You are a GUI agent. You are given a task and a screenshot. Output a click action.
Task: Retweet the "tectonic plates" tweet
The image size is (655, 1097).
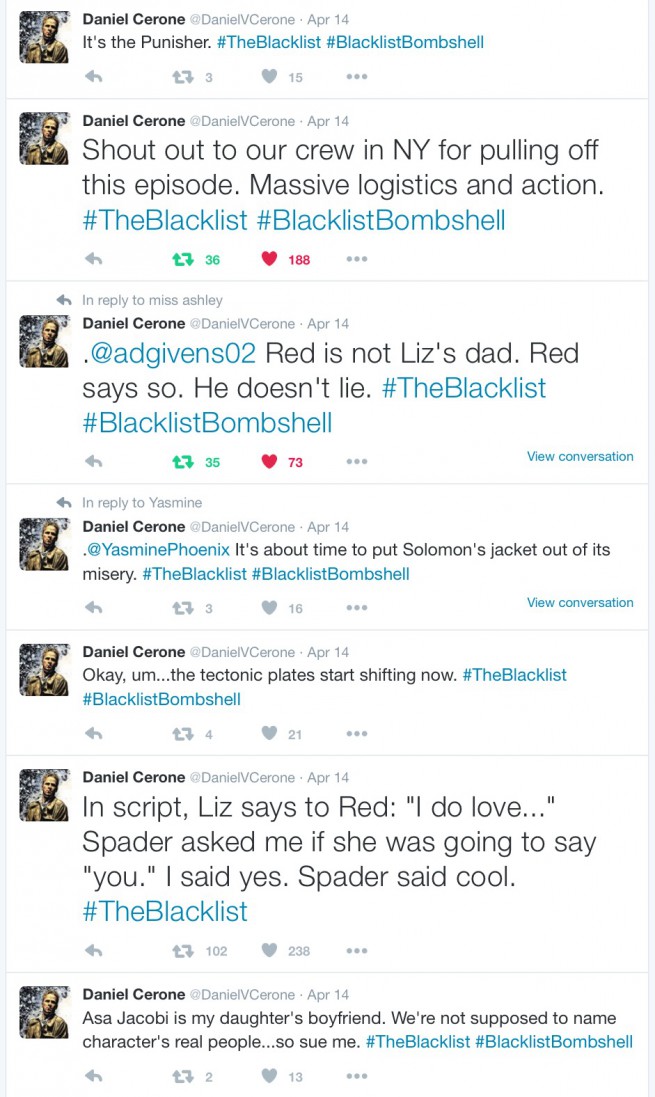coord(183,734)
